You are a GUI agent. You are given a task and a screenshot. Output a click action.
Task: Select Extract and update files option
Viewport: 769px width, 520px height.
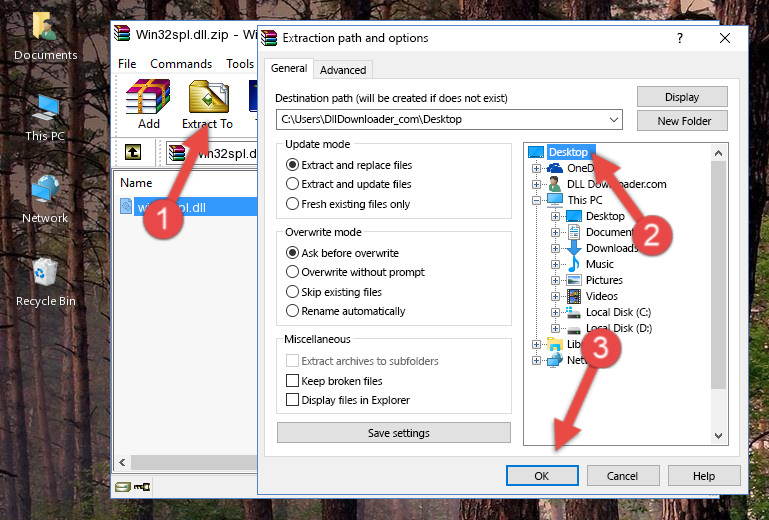click(x=349, y=184)
